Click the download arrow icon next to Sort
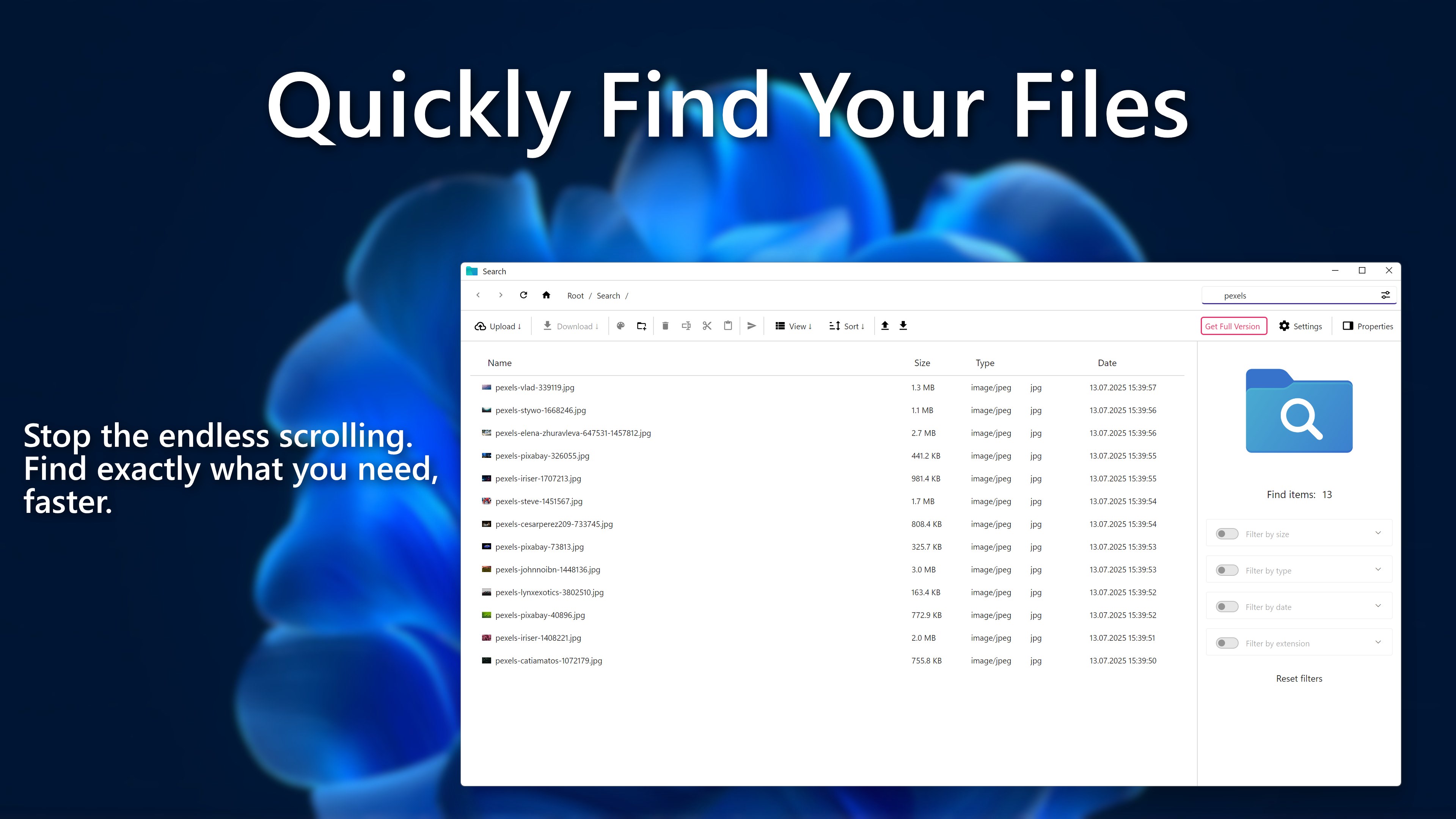Image resolution: width=1456 pixels, height=819 pixels. pos(903,325)
